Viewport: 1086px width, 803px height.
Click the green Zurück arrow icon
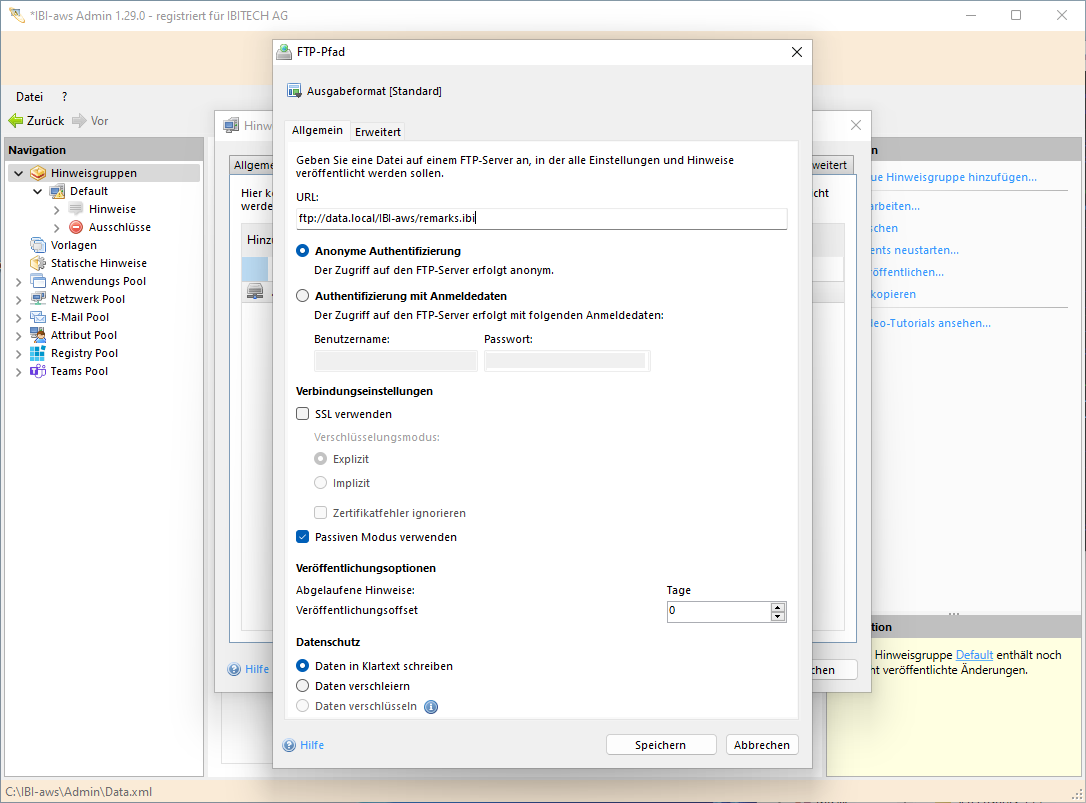tap(15, 121)
